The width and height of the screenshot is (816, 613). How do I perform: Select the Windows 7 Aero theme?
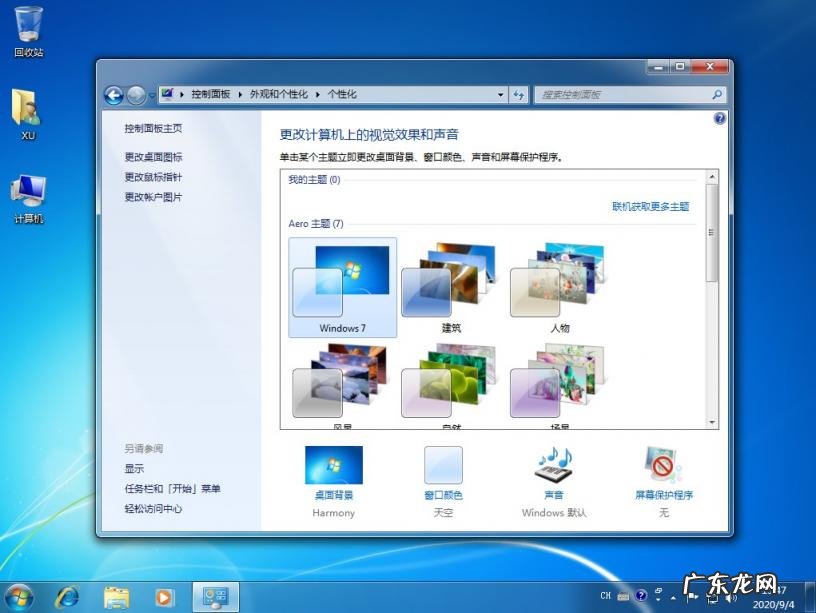click(x=342, y=287)
